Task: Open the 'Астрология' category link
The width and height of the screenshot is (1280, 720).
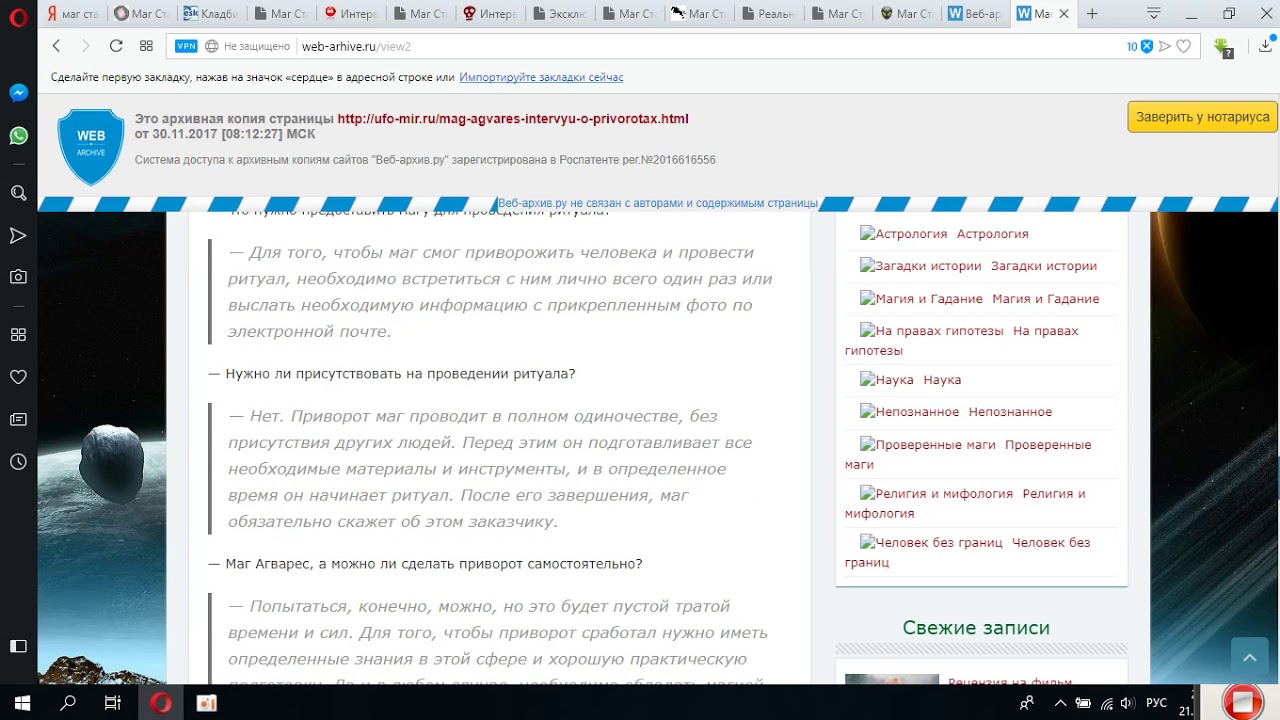Action: (x=992, y=233)
